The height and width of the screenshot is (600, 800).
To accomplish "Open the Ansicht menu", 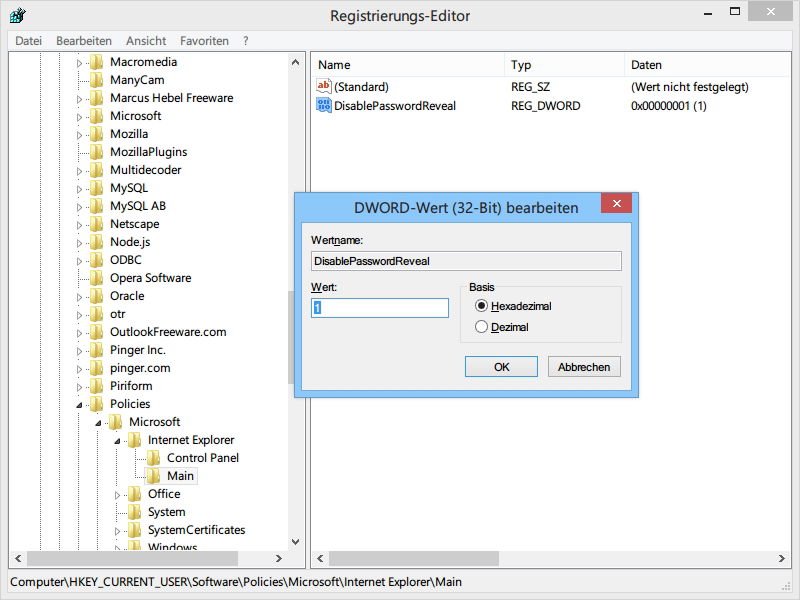I will (146, 41).
